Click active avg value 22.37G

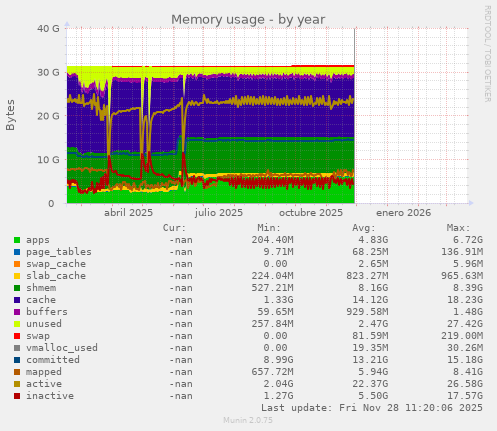tap(370, 384)
